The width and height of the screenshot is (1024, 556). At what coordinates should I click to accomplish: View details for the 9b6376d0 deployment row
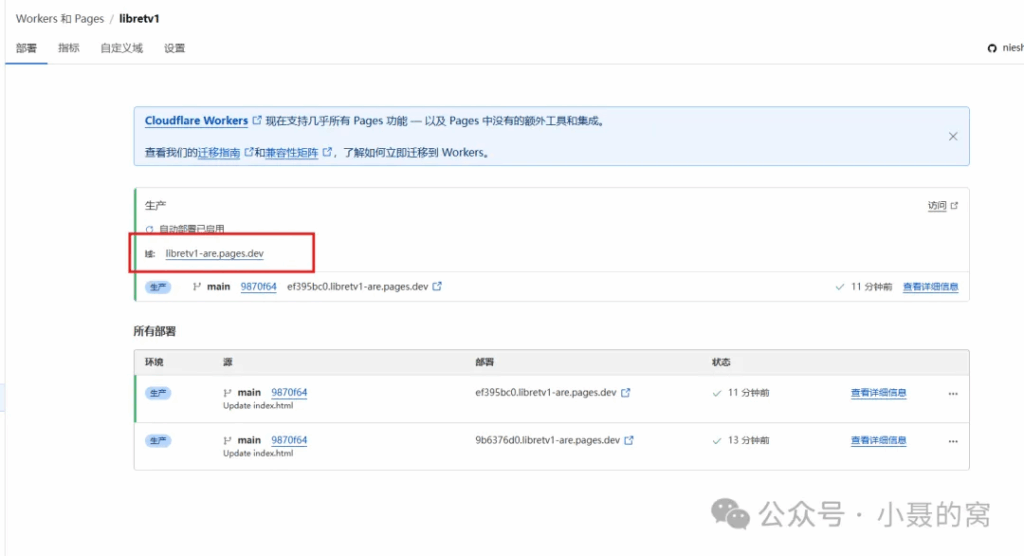tap(878, 440)
